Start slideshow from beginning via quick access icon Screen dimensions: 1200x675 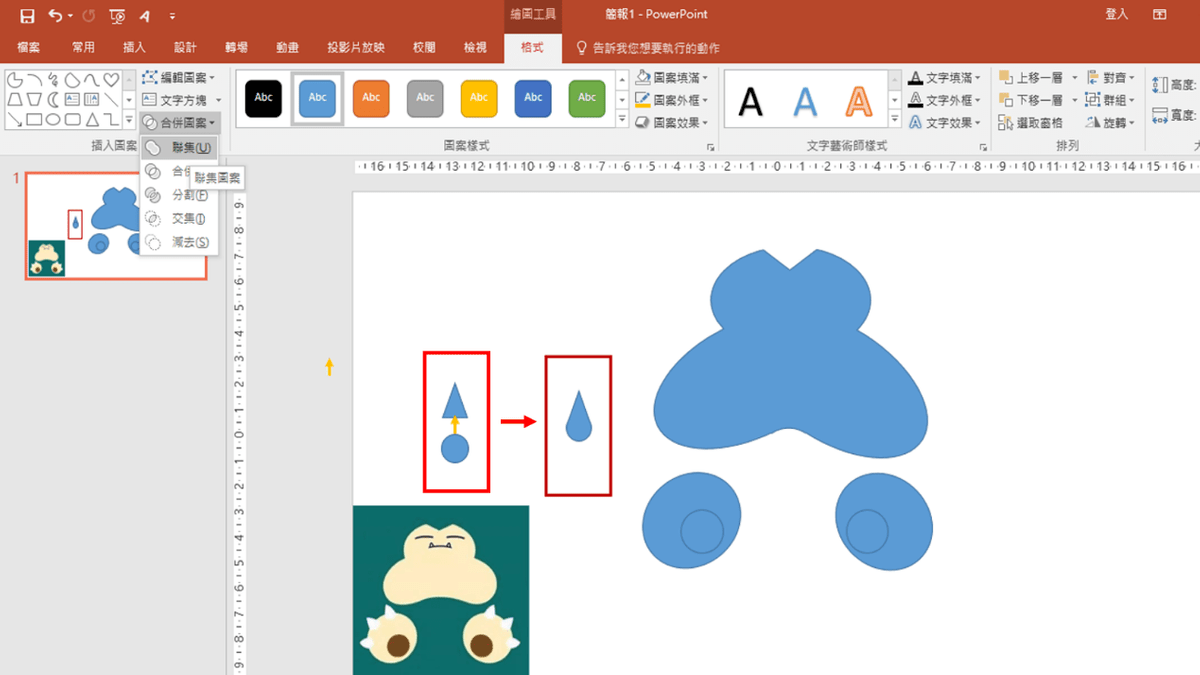117,16
